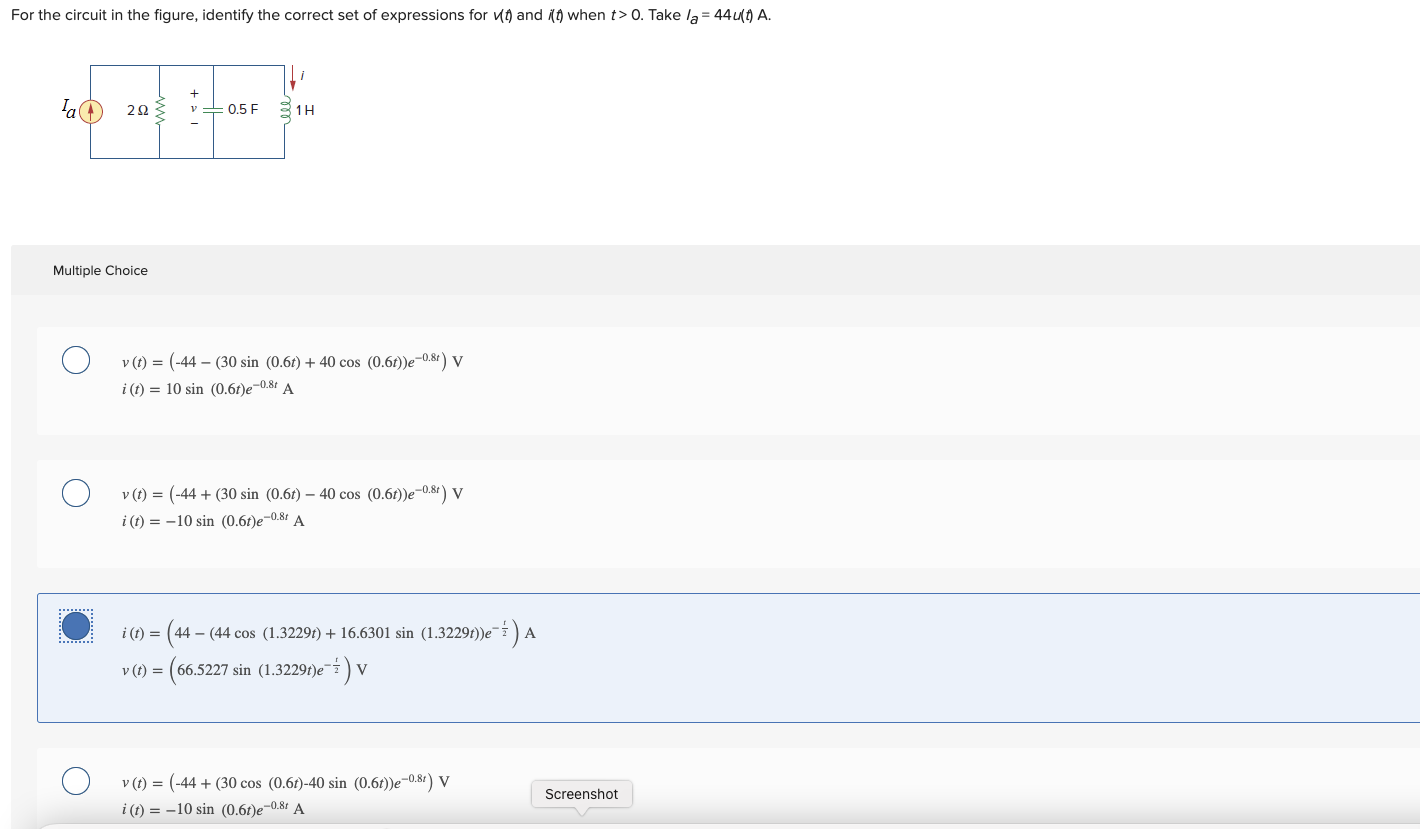Click equation v(t) = -44 + (30 sin (0.6t) − 40 cos
1420x829 pixels.
coord(292,493)
